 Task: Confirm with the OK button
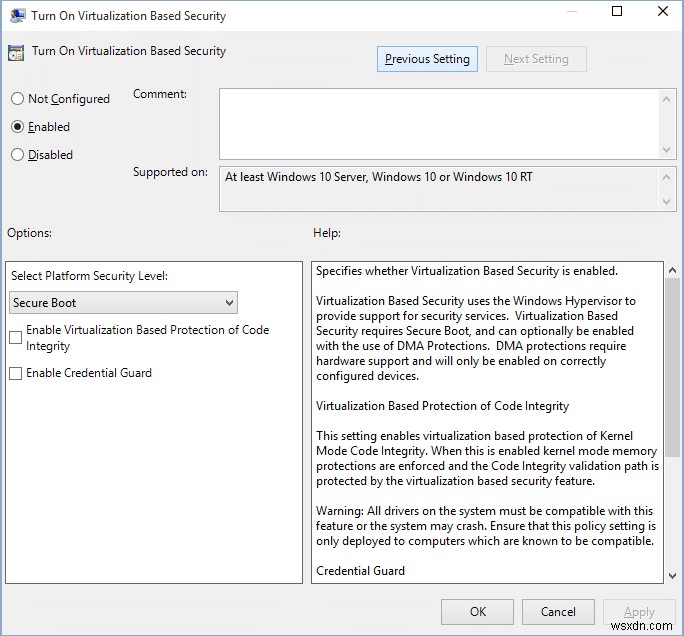tap(477, 612)
